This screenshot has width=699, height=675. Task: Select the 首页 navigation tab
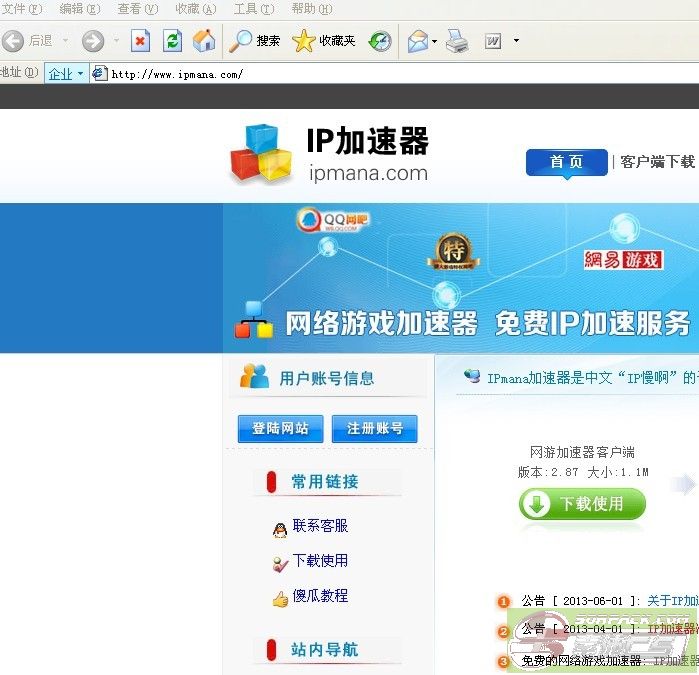tap(566, 162)
